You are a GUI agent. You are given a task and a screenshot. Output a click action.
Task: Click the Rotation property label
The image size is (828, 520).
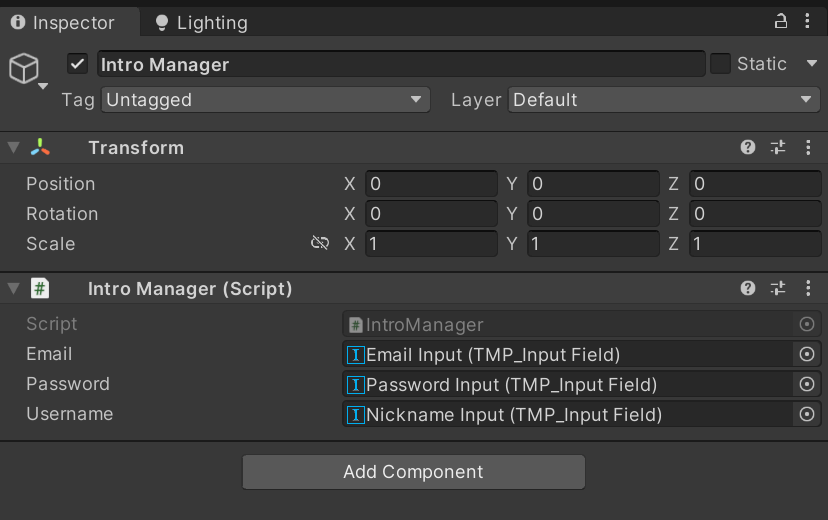[62, 213]
